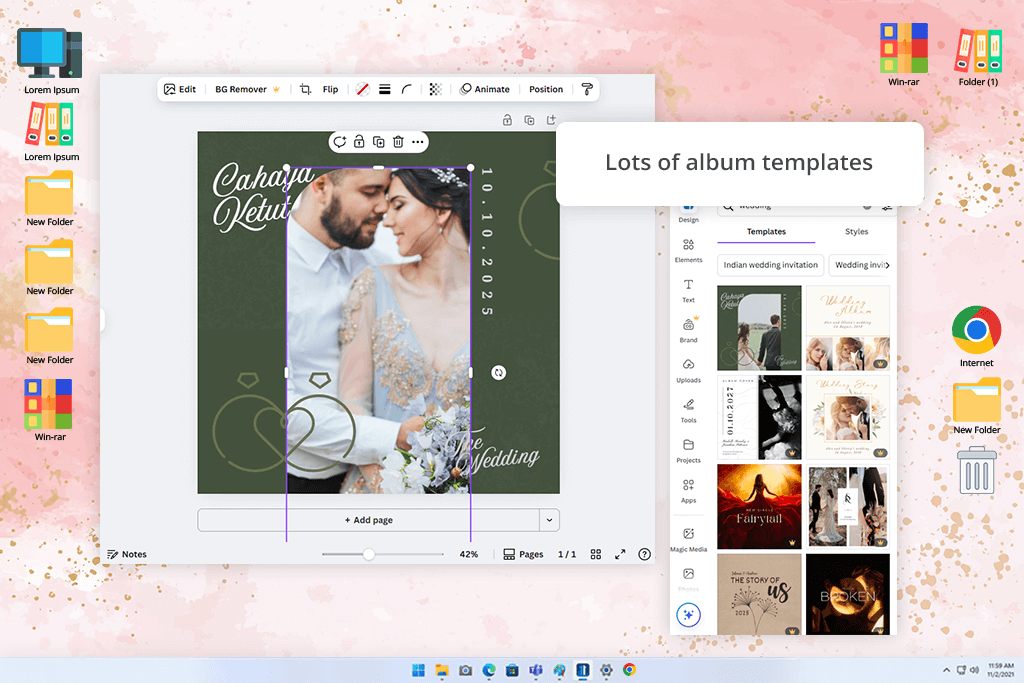Image resolution: width=1024 pixels, height=683 pixels.
Task: Select the 01.10.2027 album cover template
Action: point(759,417)
